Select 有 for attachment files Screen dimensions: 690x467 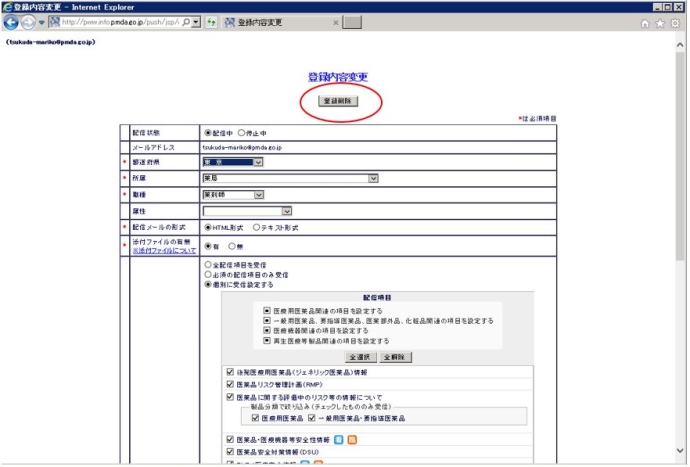(208, 246)
